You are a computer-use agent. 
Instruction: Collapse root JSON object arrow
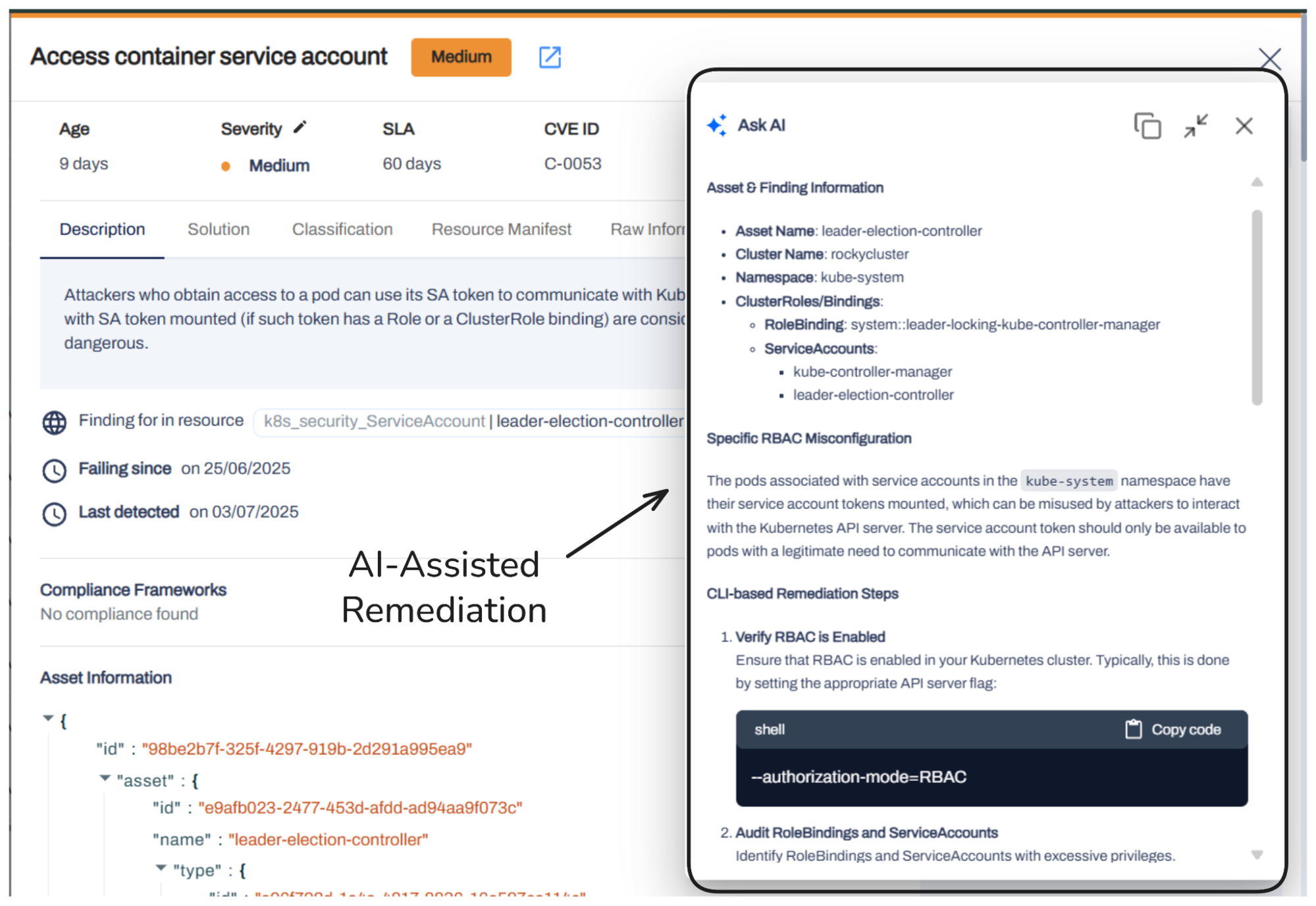click(x=48, y=718)
